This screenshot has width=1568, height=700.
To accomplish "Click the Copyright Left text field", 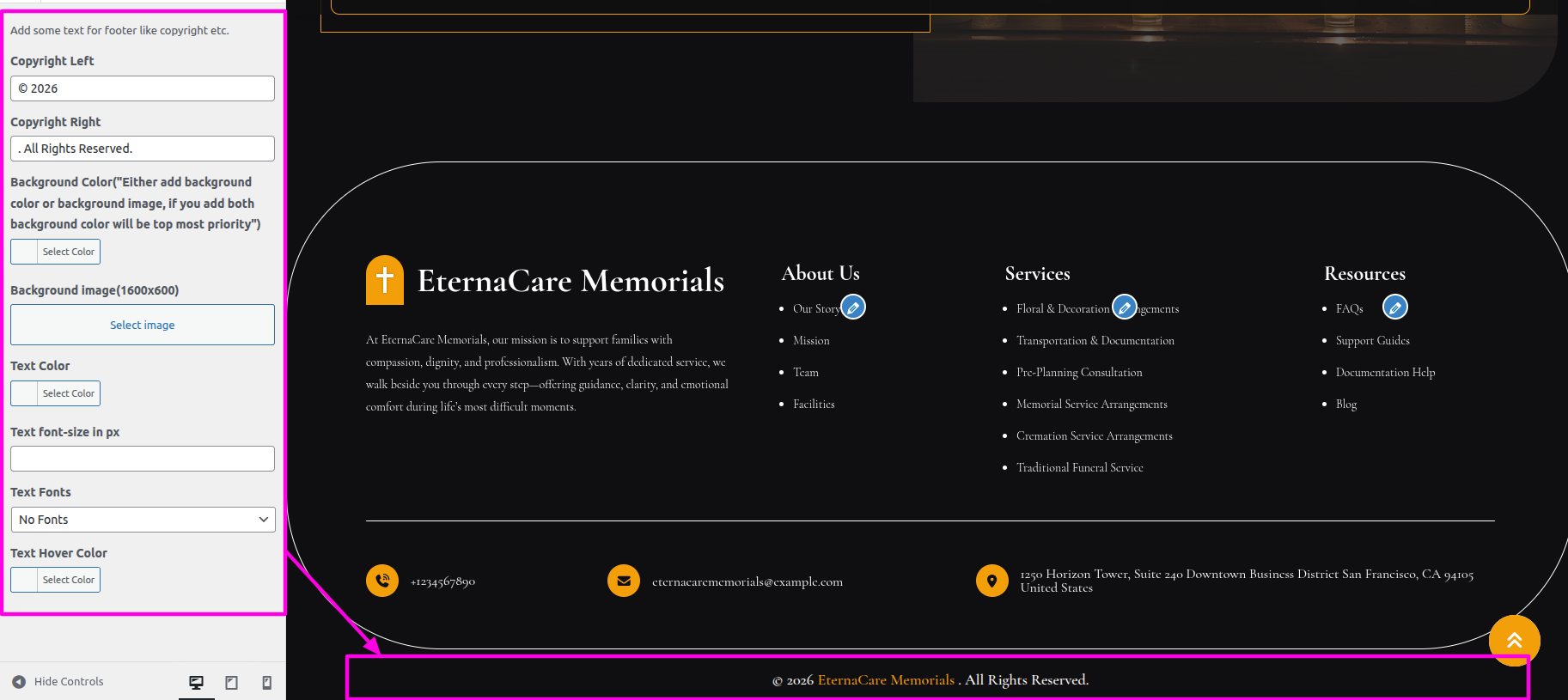I will (143, 88).
